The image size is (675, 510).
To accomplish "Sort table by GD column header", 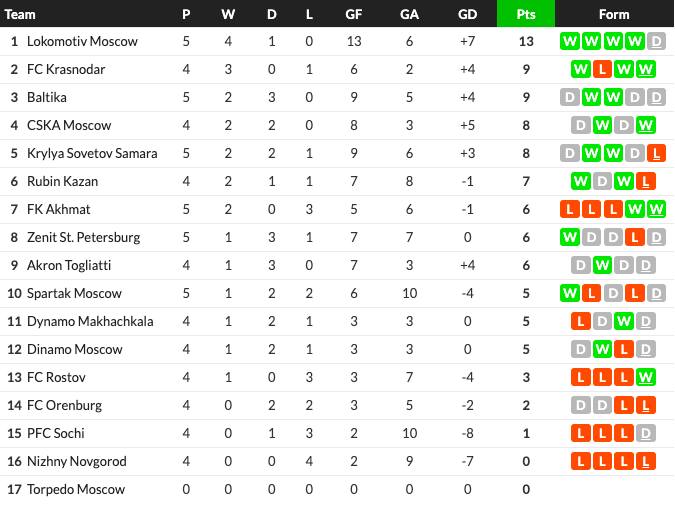I will pos(468,14).
